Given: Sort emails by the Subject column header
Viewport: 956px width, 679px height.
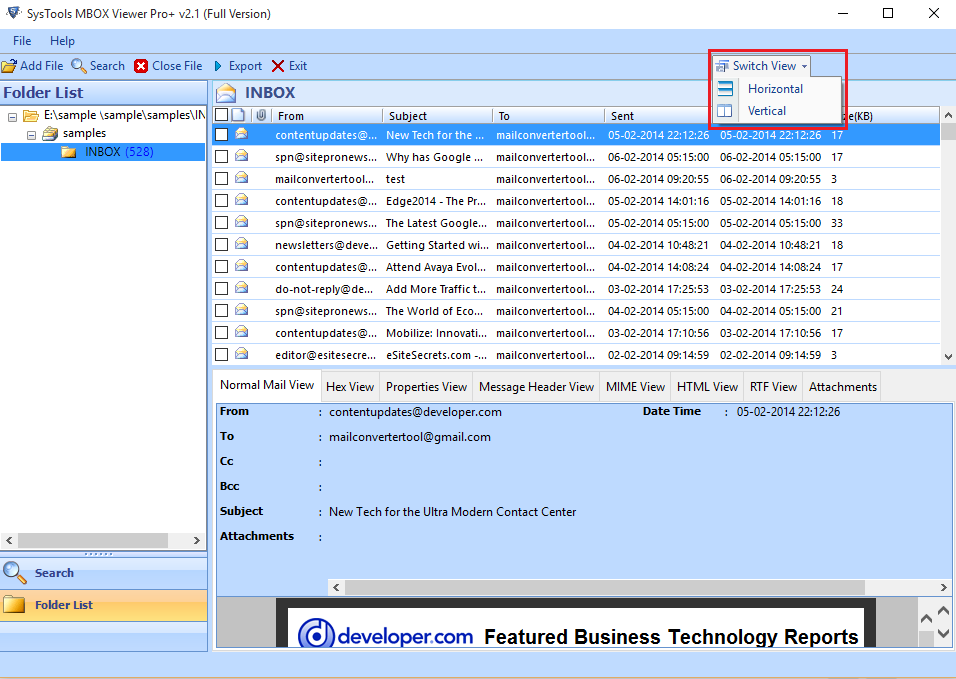Looking at the screenshot, I should click(x=438, y=116).
